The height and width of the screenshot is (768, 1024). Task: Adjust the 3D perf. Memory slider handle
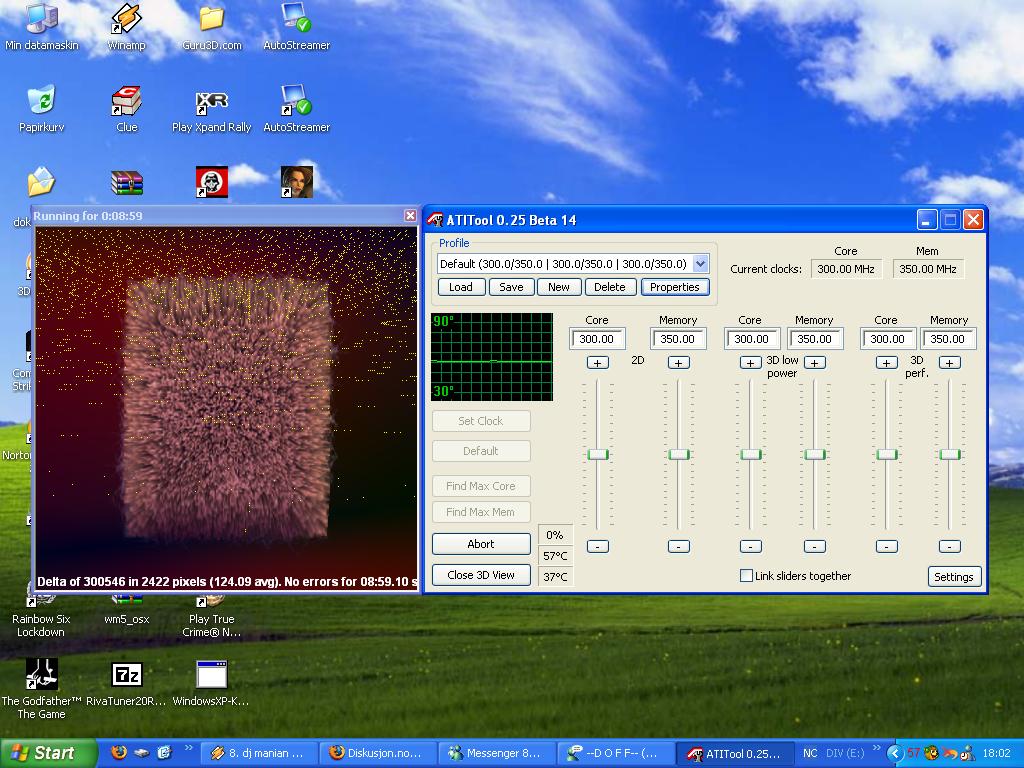950,455
